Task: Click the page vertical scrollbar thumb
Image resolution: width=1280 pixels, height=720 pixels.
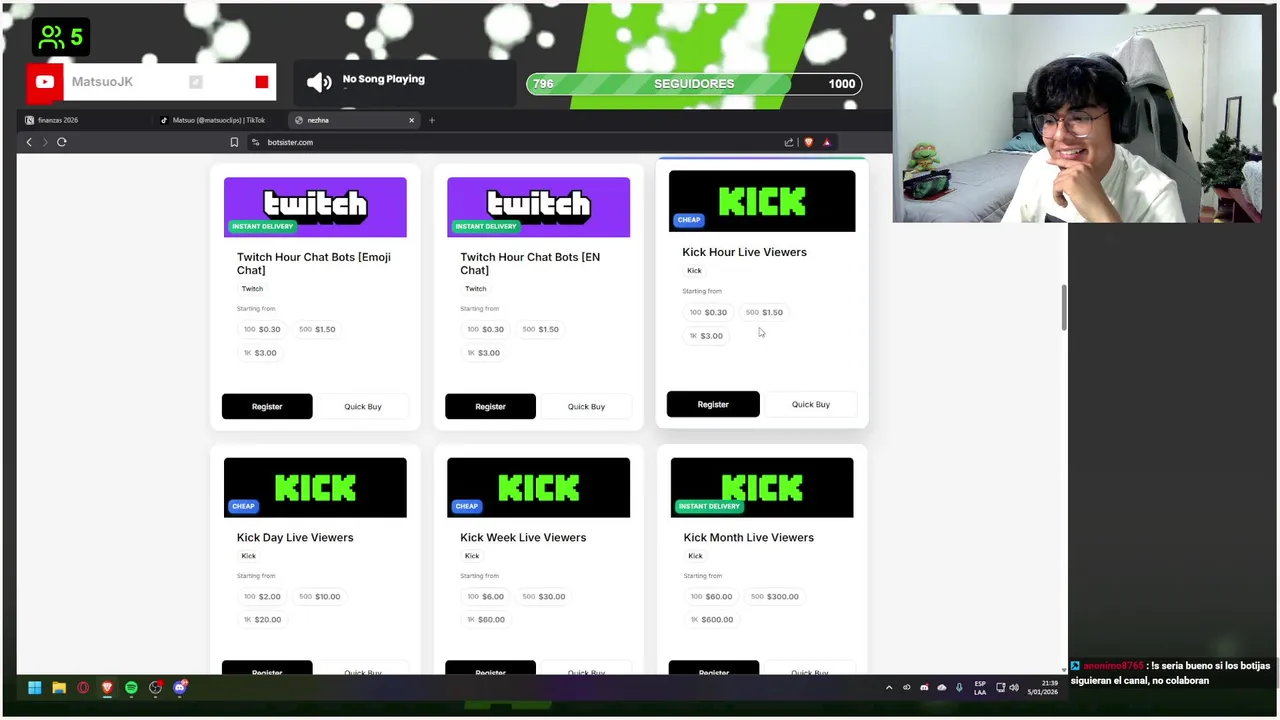Action: pyautogui.click(x=1063, y=308)
